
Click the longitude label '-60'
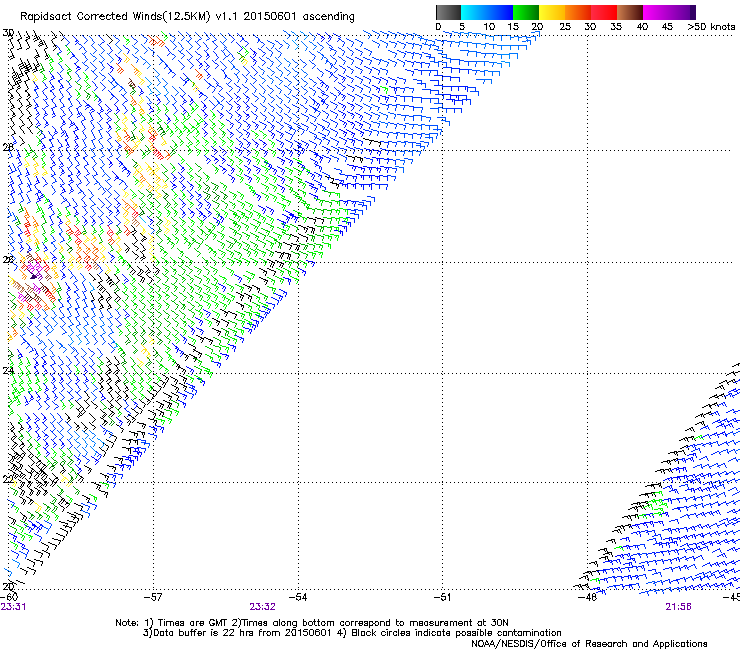point(9,597)
